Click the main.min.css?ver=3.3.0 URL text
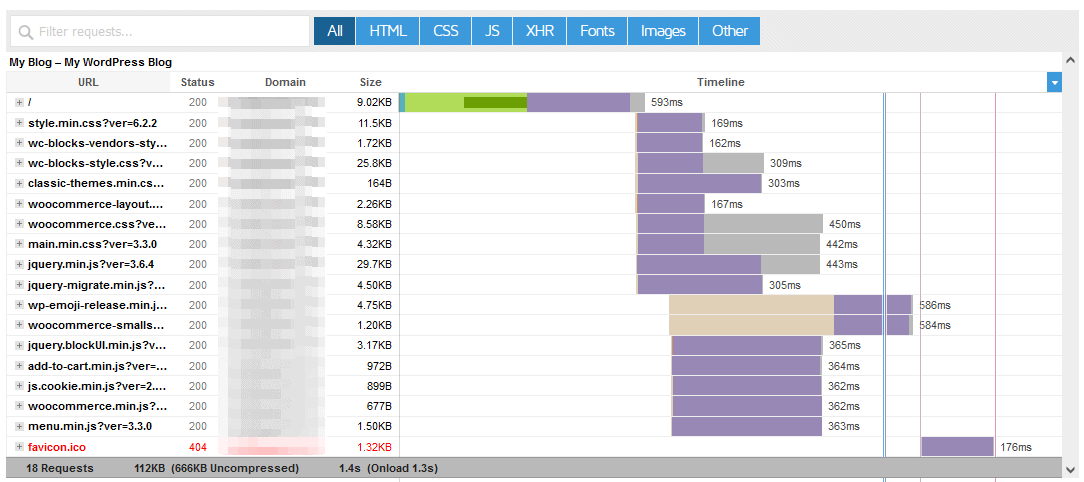The width and height of the screenshot is (1084, 482). click(x=93, y=244)
